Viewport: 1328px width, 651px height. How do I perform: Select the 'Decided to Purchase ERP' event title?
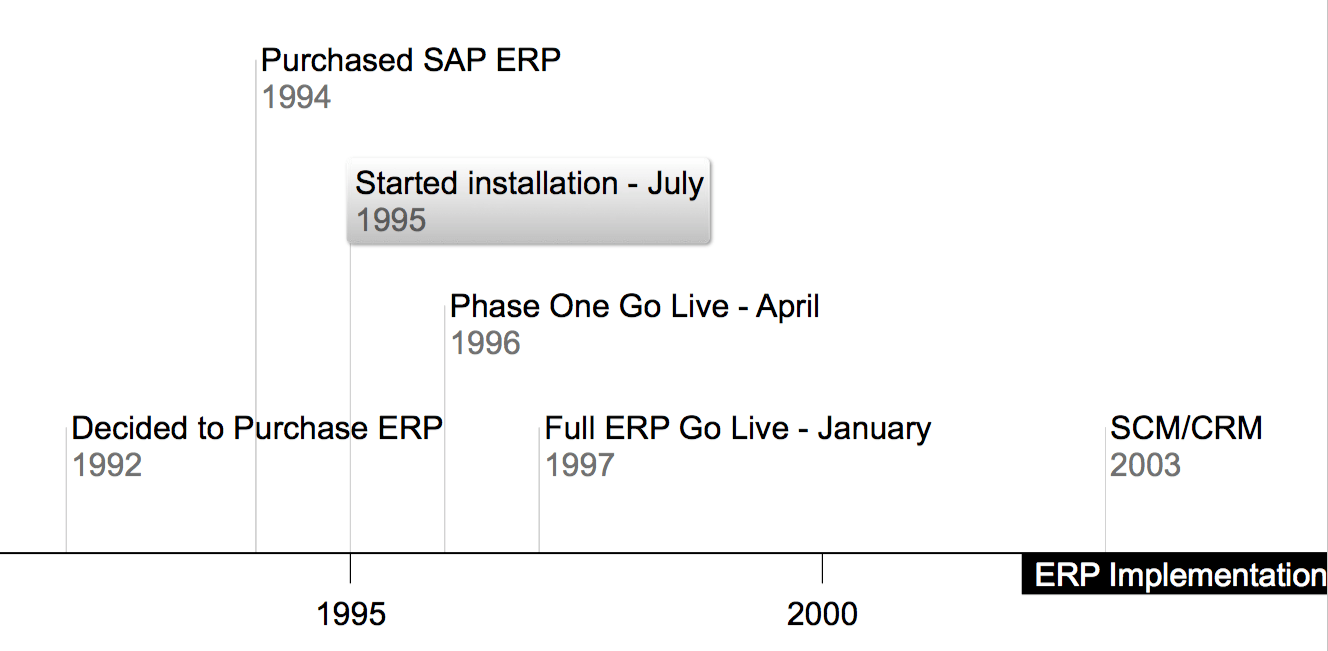point(257,429)
